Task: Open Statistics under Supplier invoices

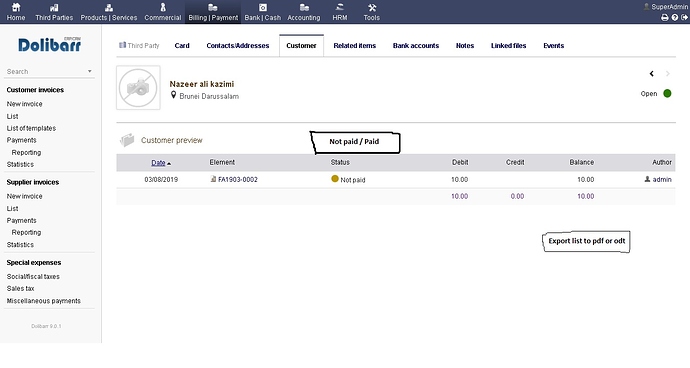Action: pyautogui.click(x=20, y=244)
